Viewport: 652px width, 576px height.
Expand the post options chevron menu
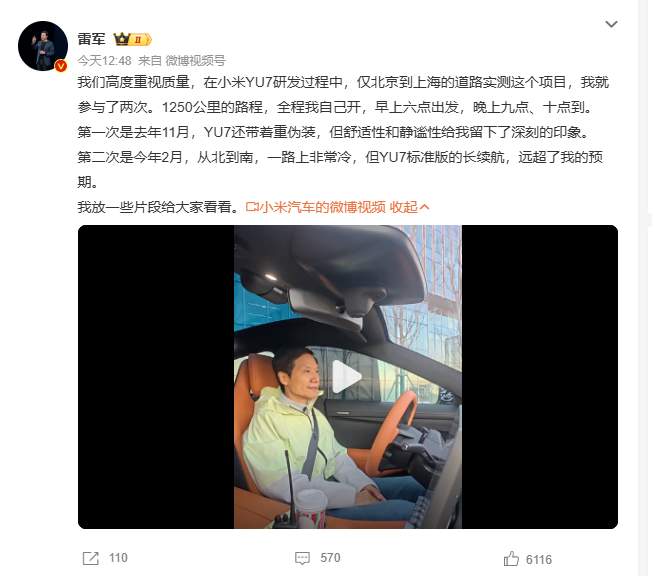[x=611, y=24]
